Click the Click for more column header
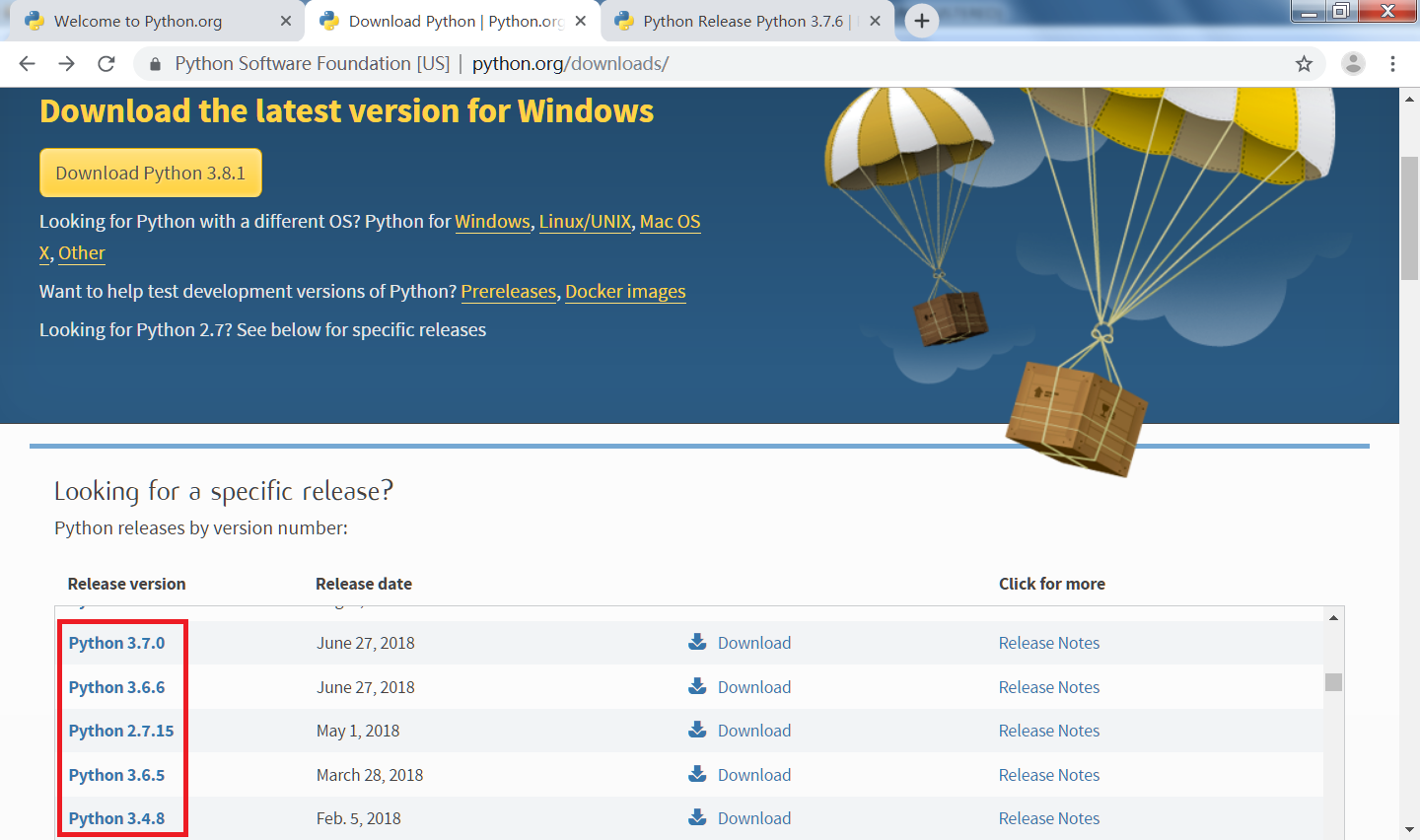1420x840 pixels. pos(1052,584)
